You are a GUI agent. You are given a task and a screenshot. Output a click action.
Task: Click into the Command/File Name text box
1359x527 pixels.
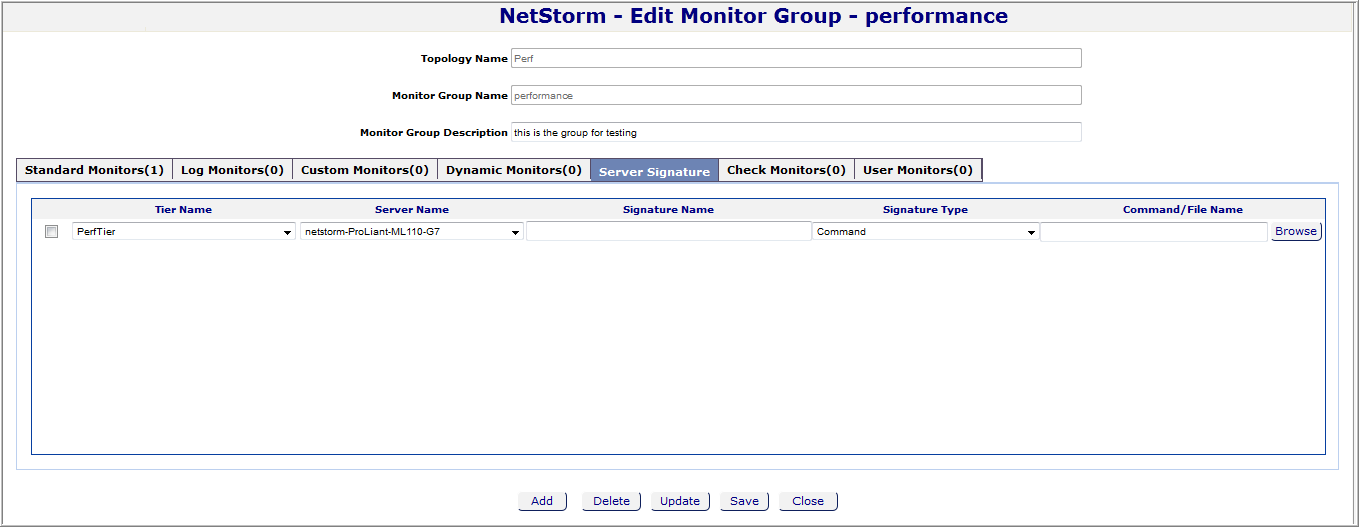(x=1154, y=231)
